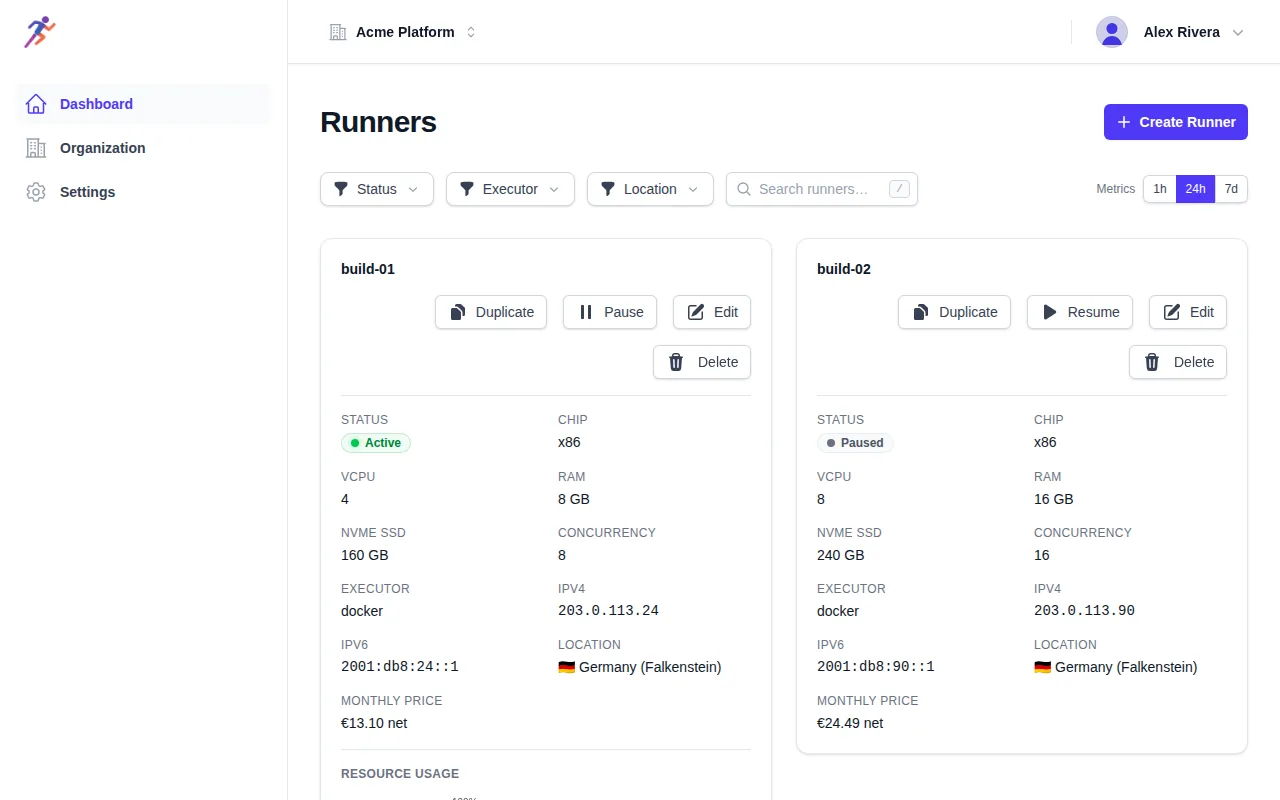Viewport: 1280px width, 800px height.
Task: Click the Resource Usage heading on build-01
Action: coord(400,774)
